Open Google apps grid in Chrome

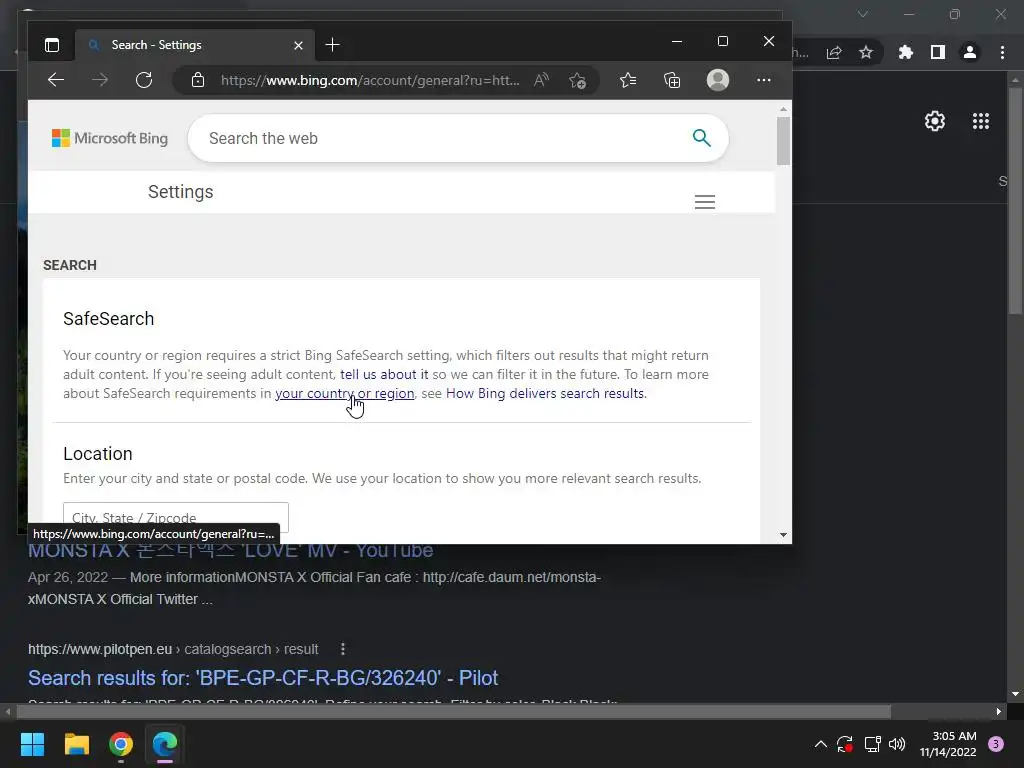(x=980, y=121)
